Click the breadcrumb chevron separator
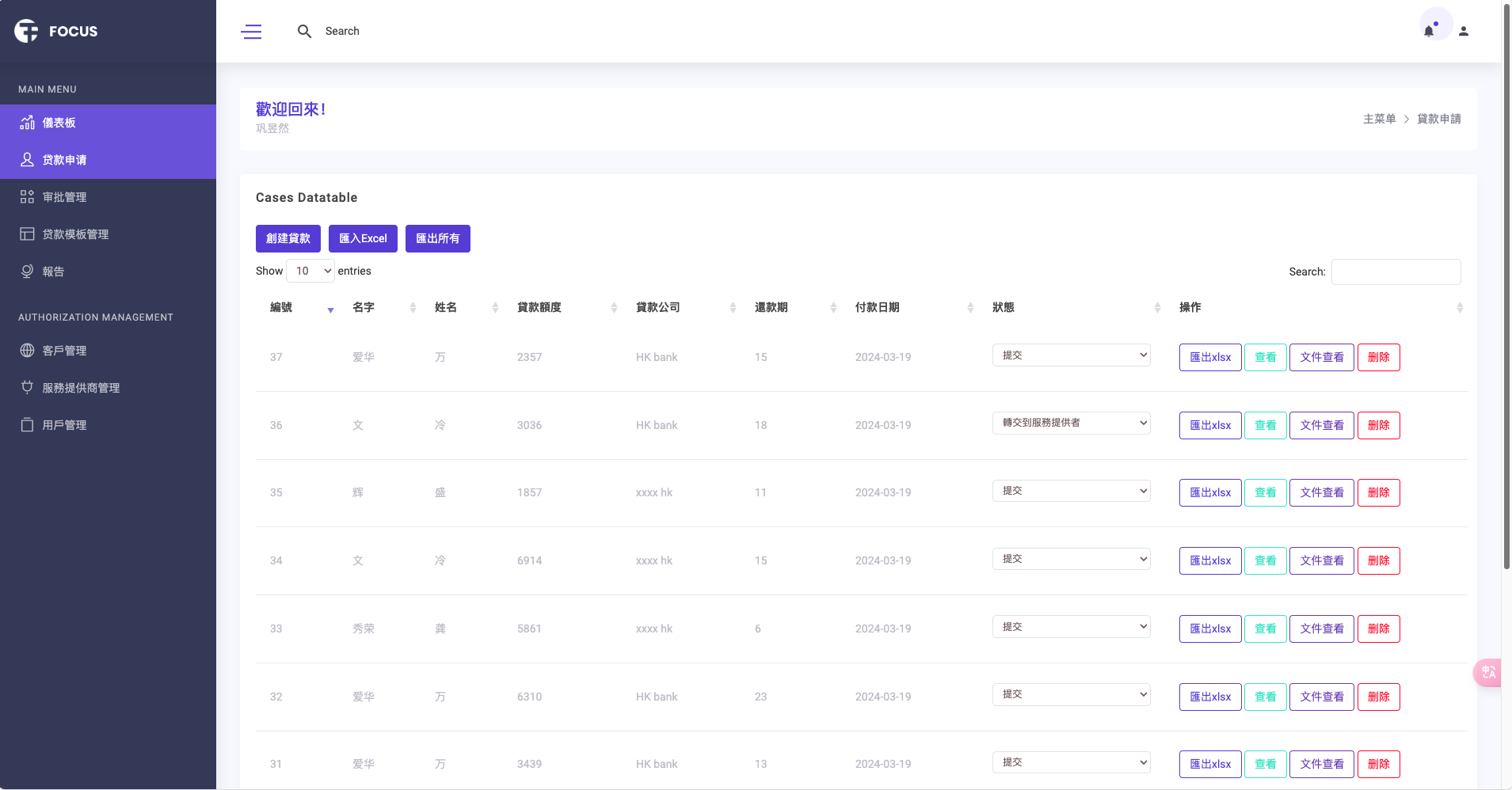Viewport: 1512px width, 790px height. click(1407, 120)
